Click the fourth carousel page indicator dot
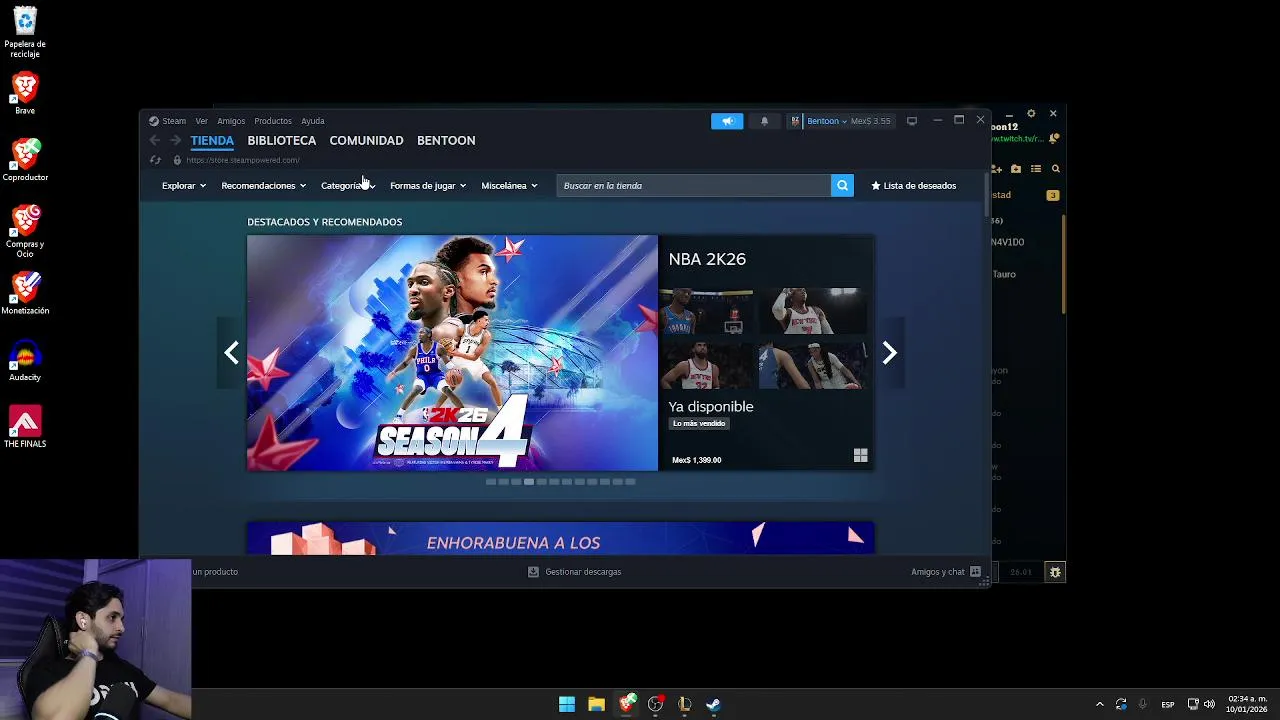The image size is (1280, 720). [529, 482]
